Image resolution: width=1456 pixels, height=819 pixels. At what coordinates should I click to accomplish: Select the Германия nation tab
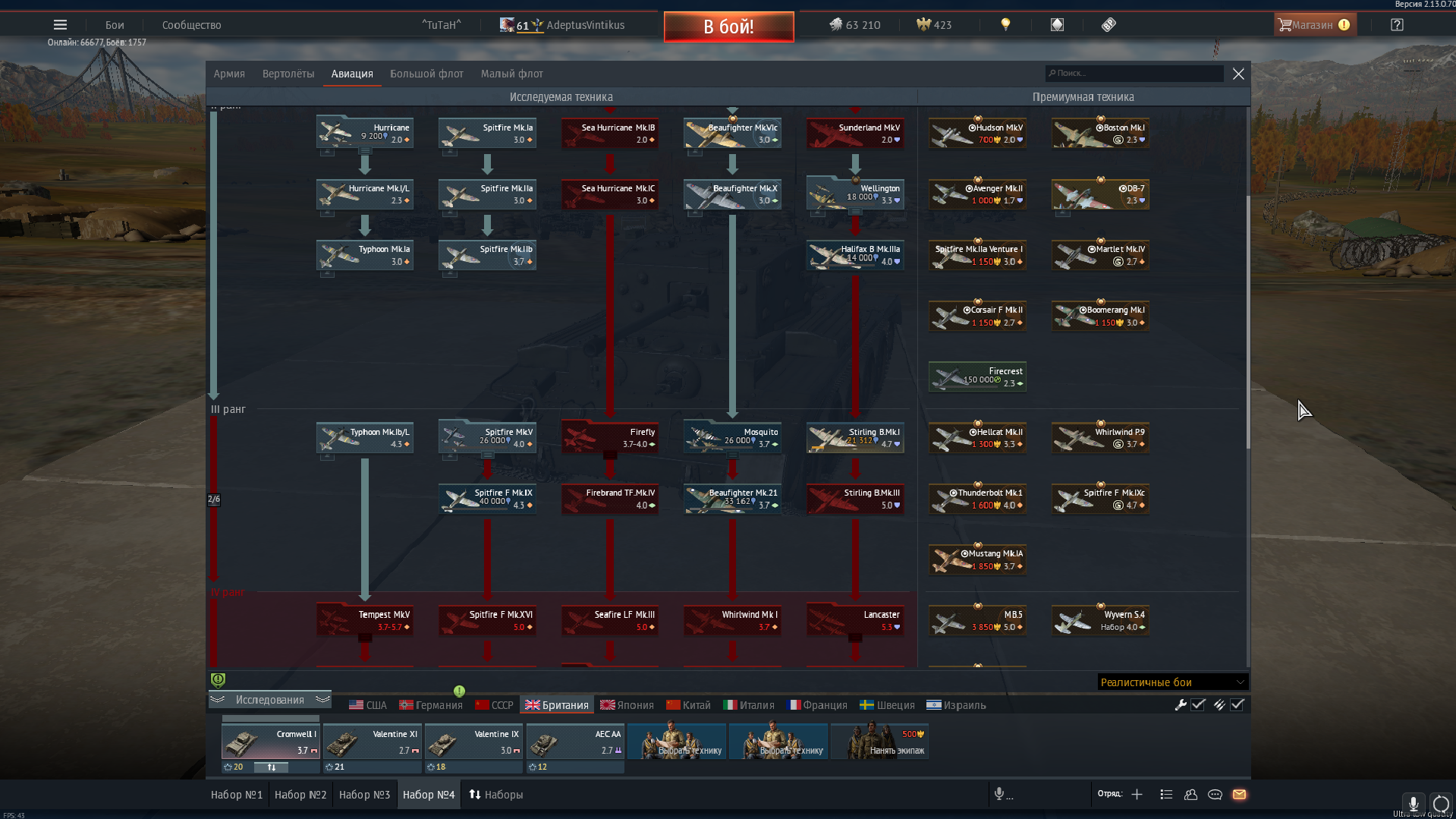(431, 705)
